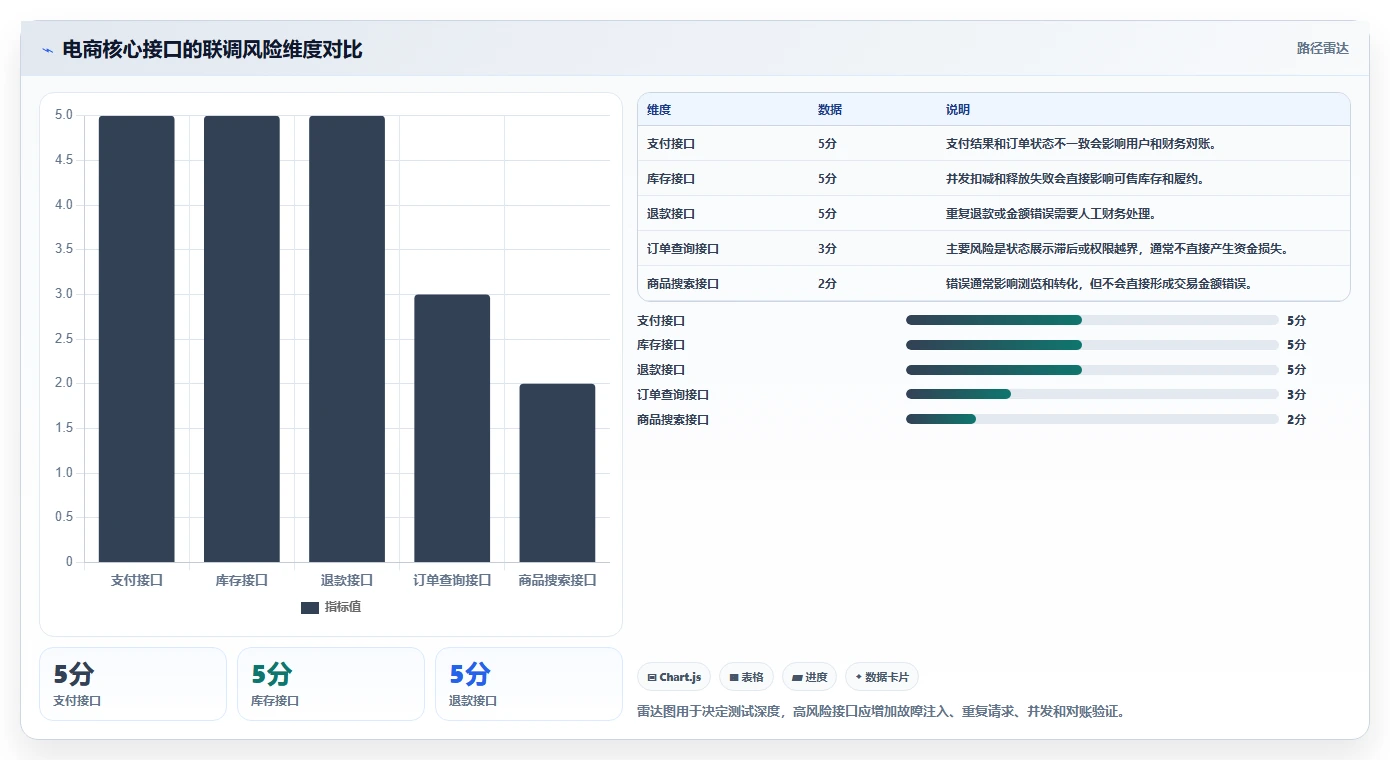Toggle the 指标值 legend color swatch
Screen dimensions: 1390x760
310,607
